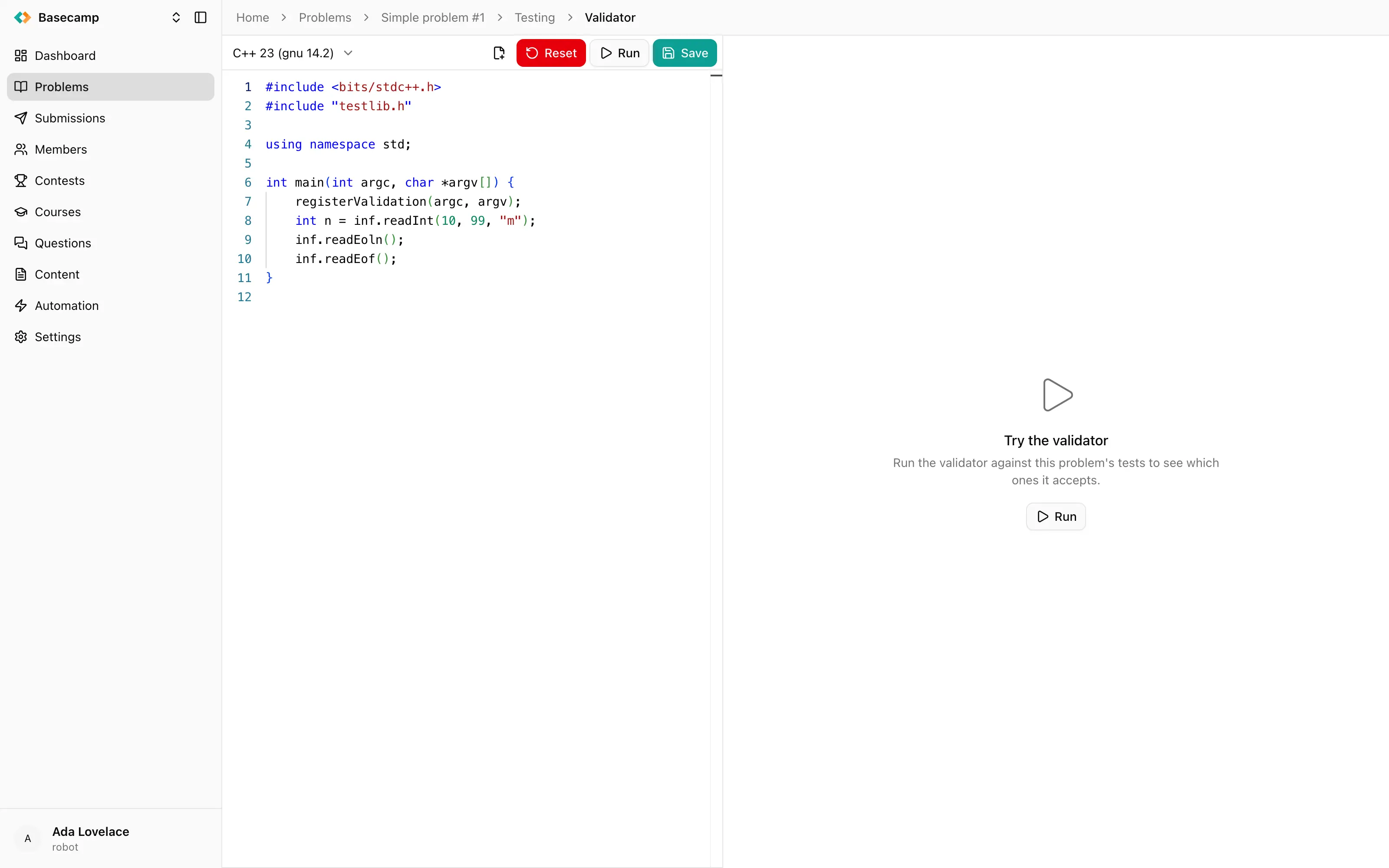Click the int main declaration line
The width and height of the screenshot is (1389, 868).
point(390,183)
